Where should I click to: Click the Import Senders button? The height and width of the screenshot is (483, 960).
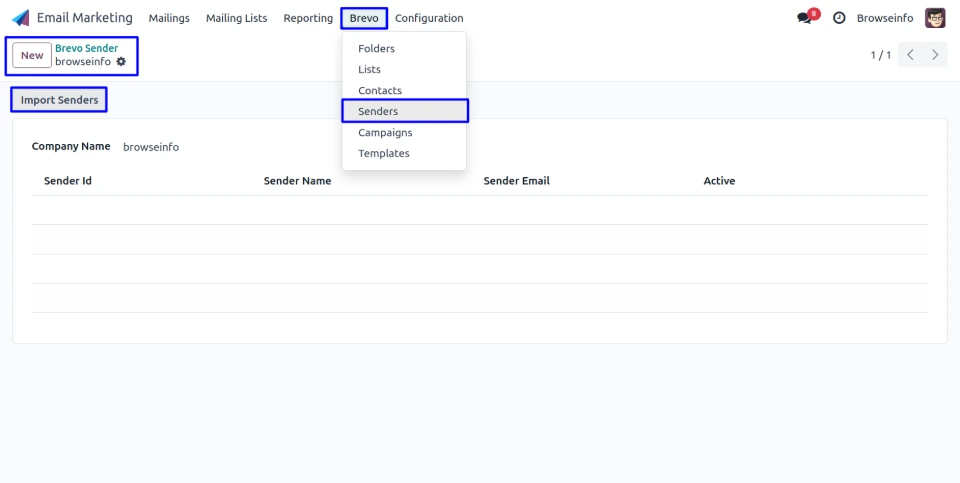tap(59, 100)
